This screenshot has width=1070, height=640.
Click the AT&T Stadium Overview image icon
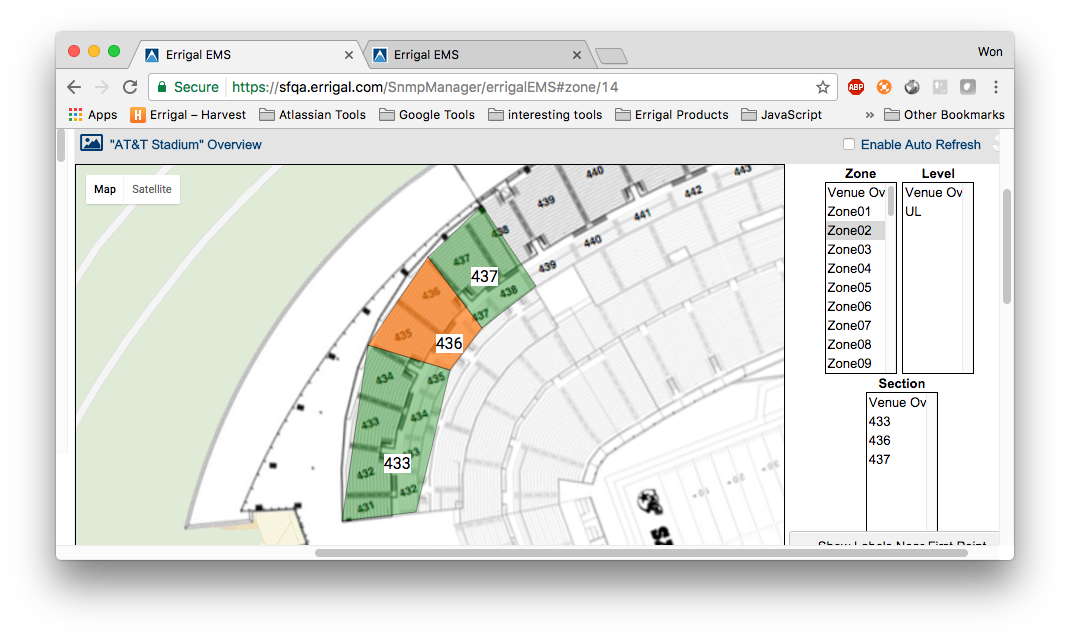(x=92, y=144)
